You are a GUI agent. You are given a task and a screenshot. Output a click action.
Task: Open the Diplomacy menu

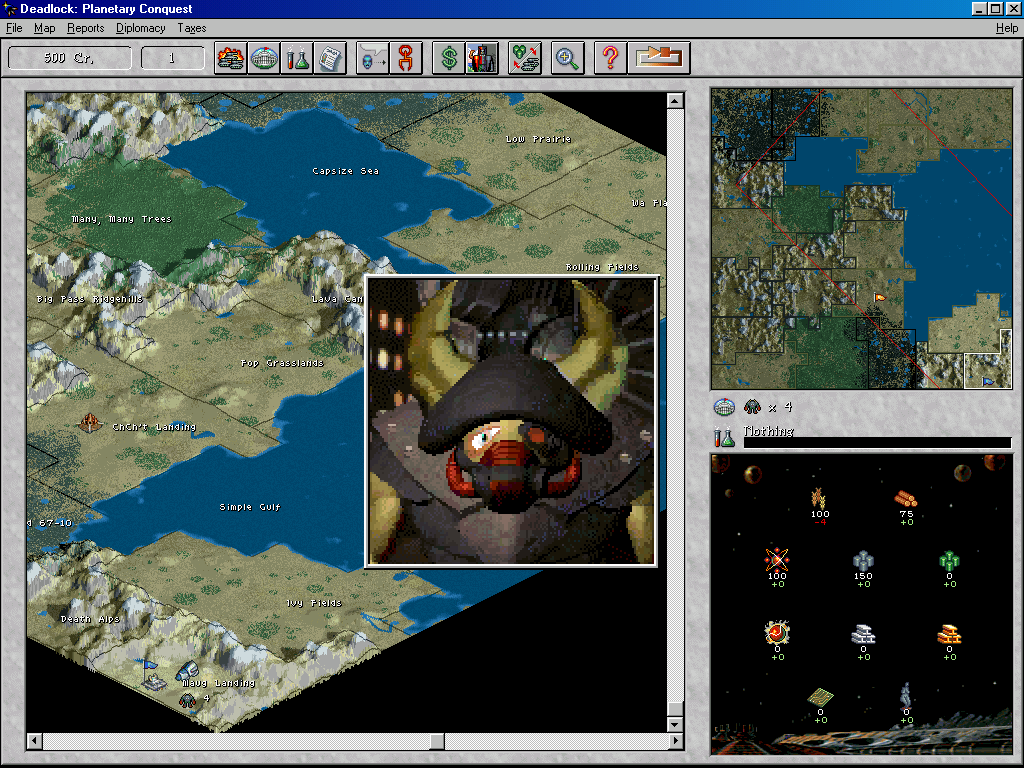[x=140, y=28]
